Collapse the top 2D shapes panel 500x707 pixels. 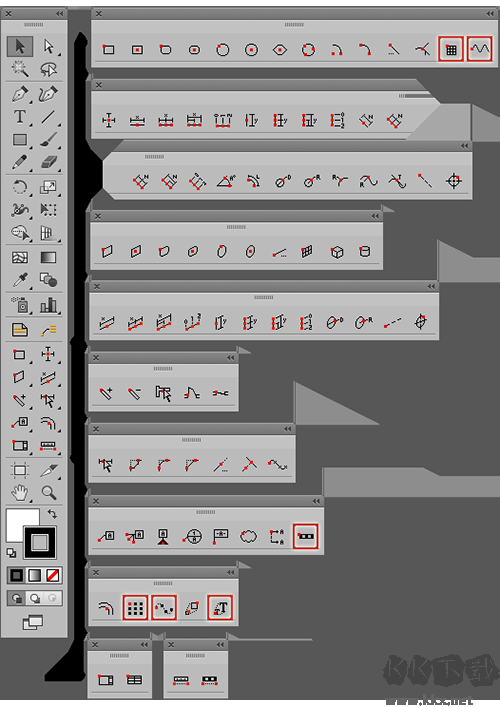pos(490,14)
